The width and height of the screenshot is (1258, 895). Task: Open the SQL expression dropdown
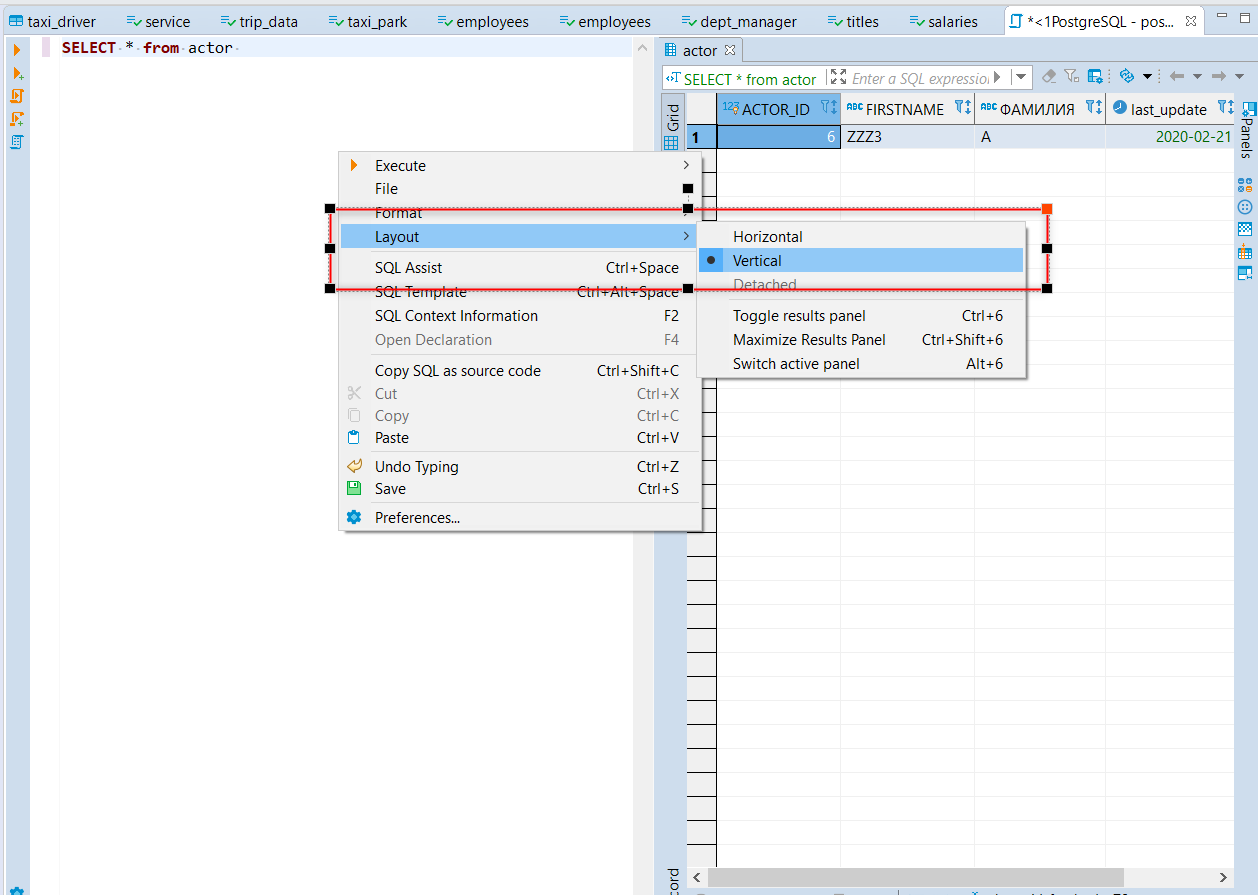tap(1022, 76)
